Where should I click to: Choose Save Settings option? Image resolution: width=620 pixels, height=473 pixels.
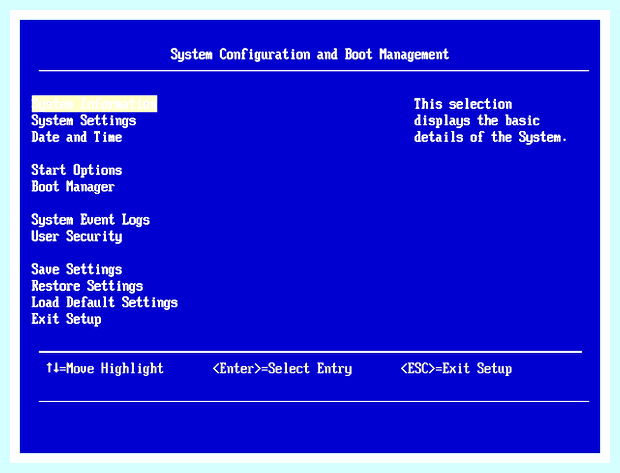77,269
